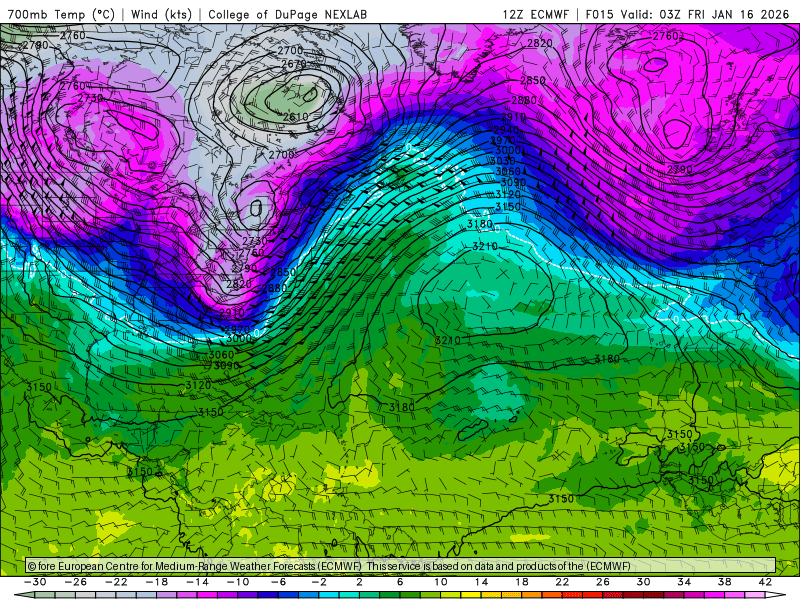Click the -6 colorbar tick label
The image size is (800, 600).
click(278, 582)
